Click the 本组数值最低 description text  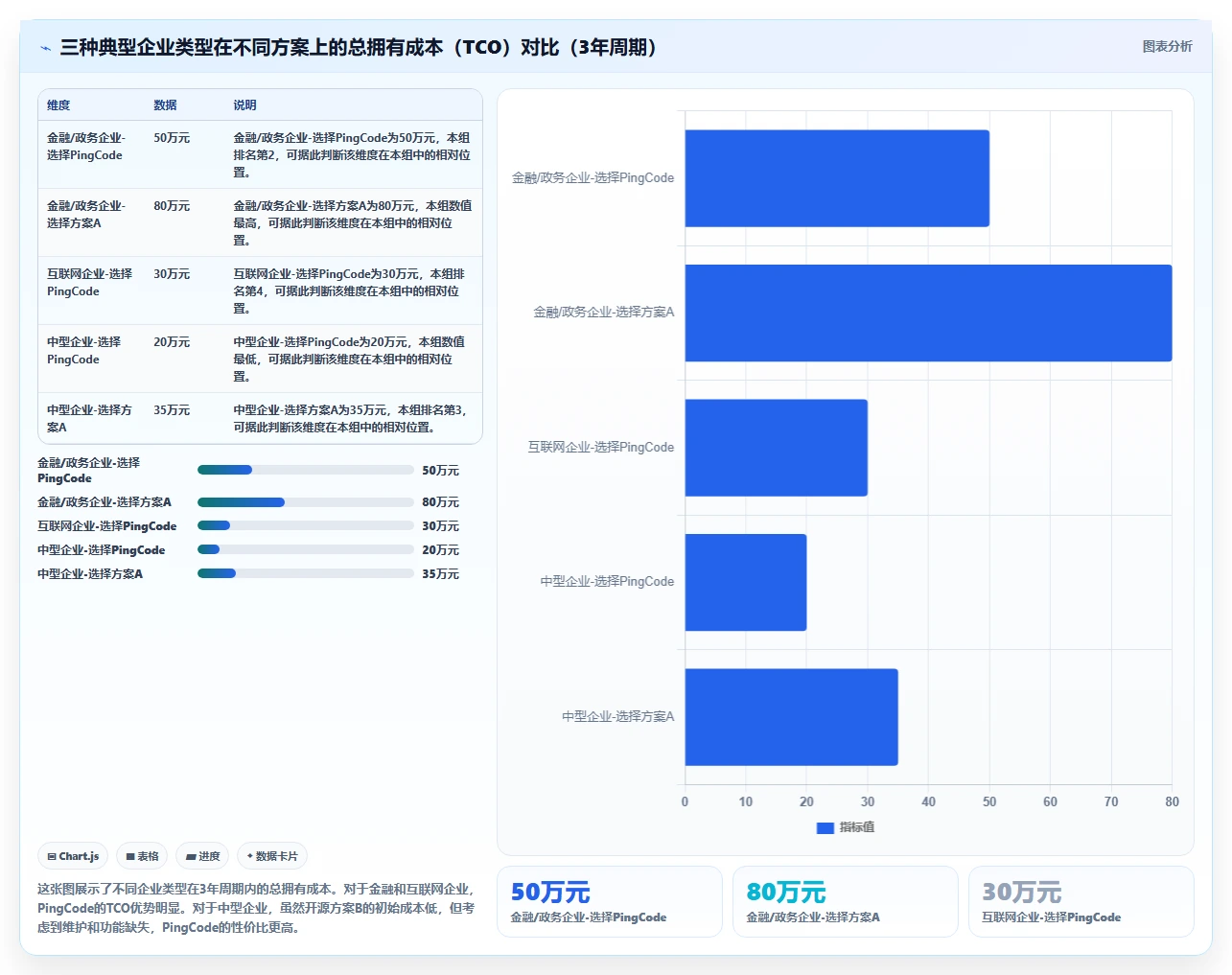coord(349,360)
